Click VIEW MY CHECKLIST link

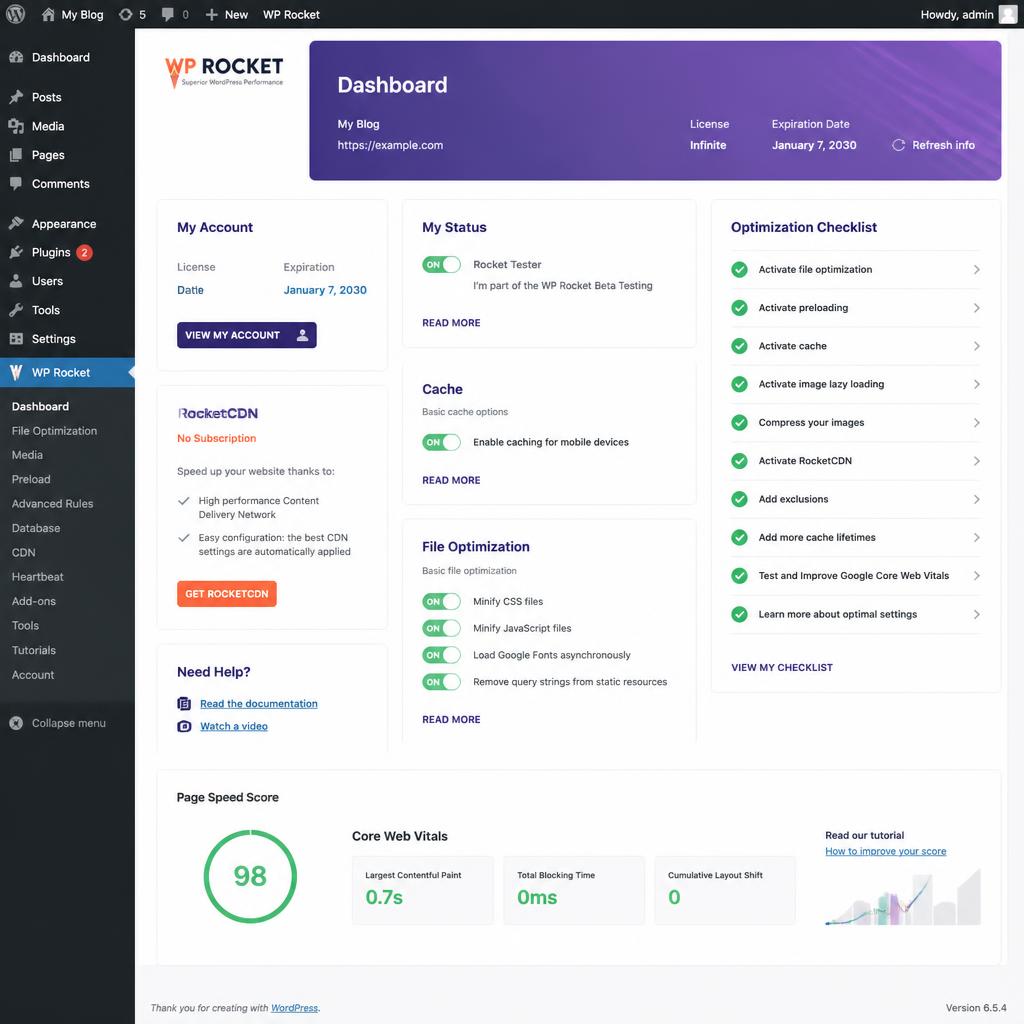pos(782,667)
